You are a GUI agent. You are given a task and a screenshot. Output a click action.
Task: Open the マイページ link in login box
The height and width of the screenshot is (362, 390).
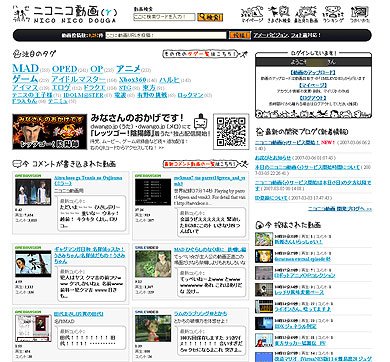pos(312,85)
